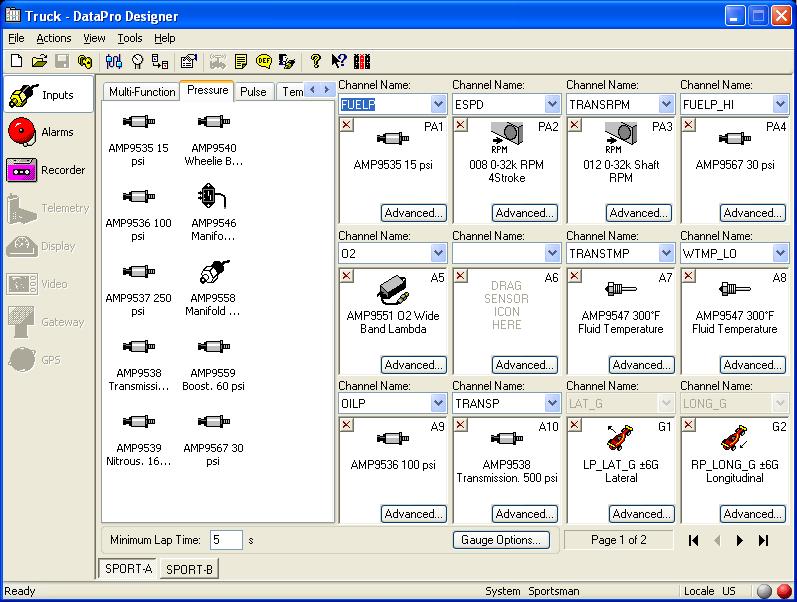
Task: Open Advanced settings for channel PA2
Action: [x=524, y=213]
